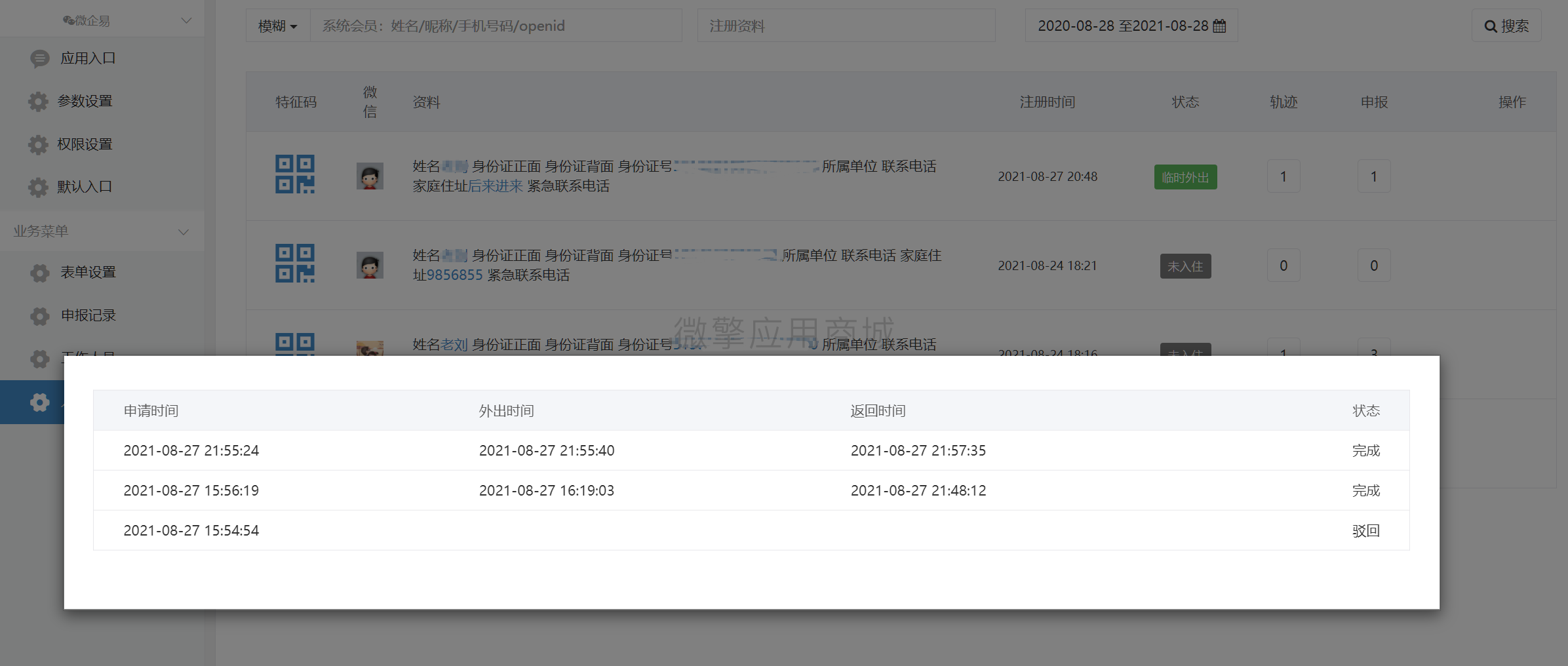The image size is (1568, 666).
Task: Click the 9856855 address value
Action: 454,275
